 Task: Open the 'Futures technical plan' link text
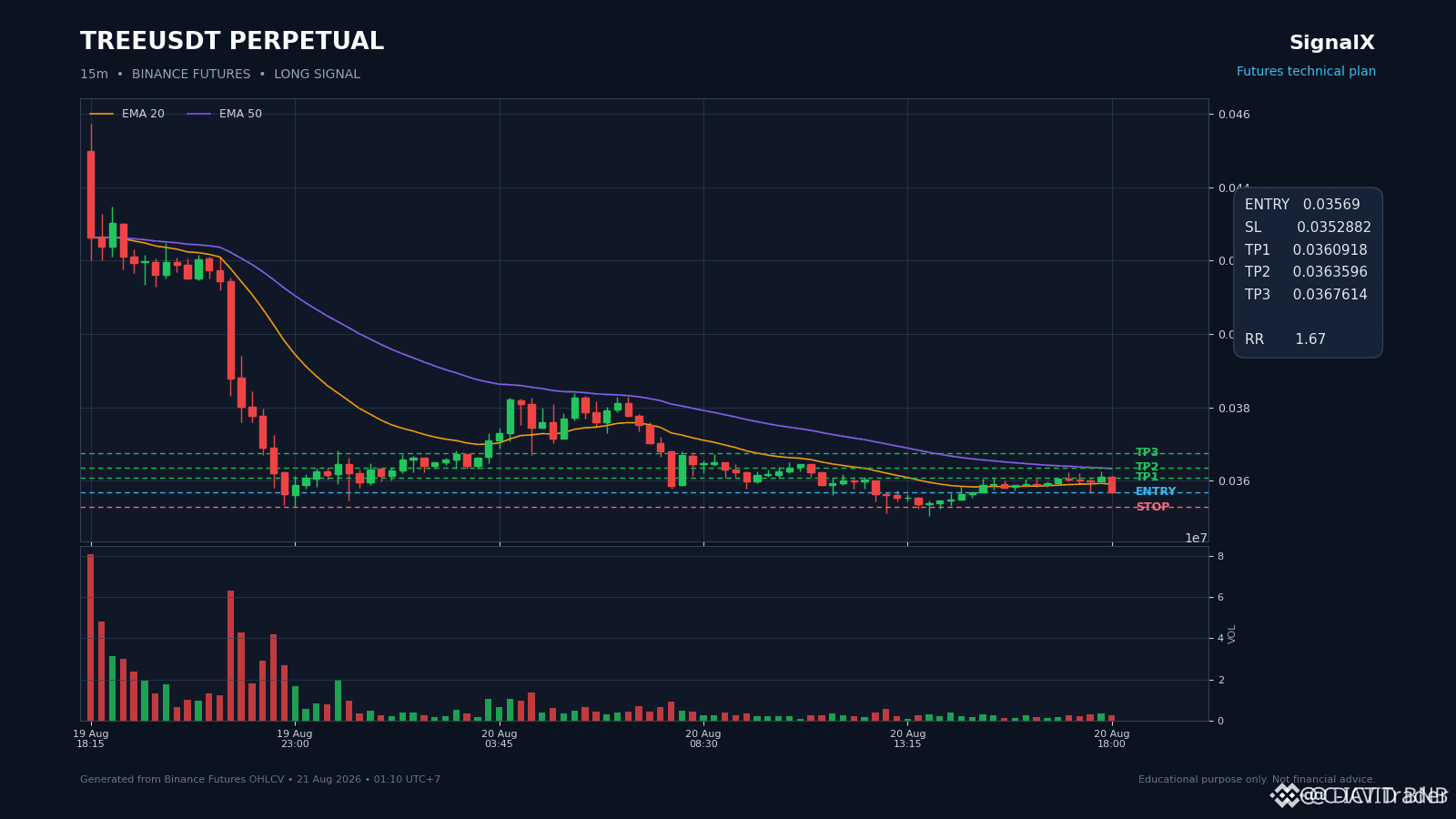coord(1306,72)
